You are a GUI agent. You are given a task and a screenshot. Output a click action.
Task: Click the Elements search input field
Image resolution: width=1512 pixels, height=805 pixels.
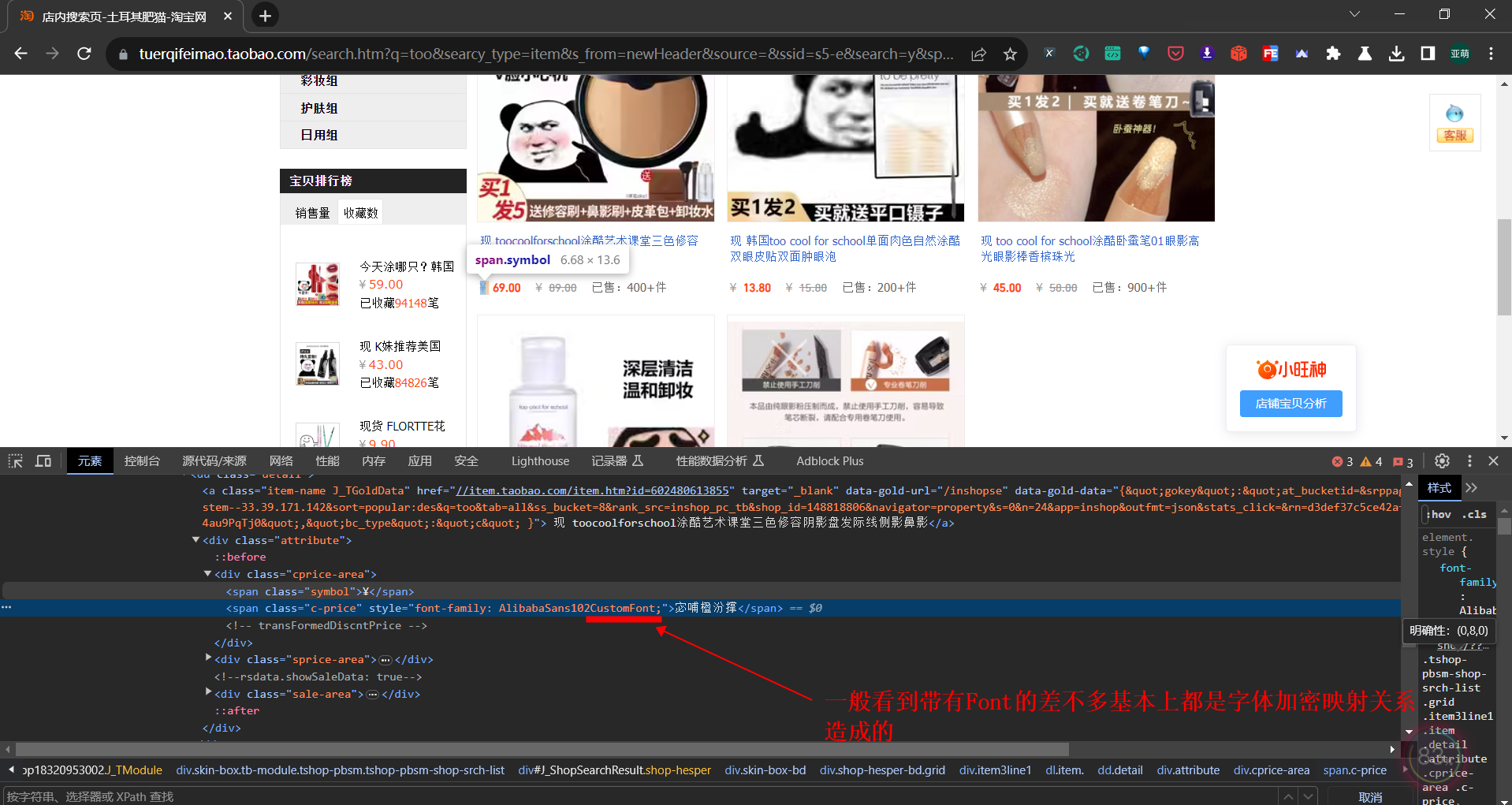[x=639, y=796]
